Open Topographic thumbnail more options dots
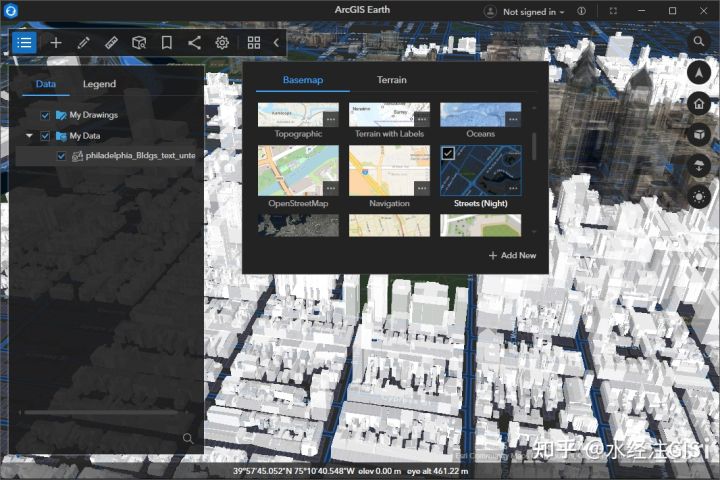The height and width of the screenshot is (480, 720). (331, 119)
